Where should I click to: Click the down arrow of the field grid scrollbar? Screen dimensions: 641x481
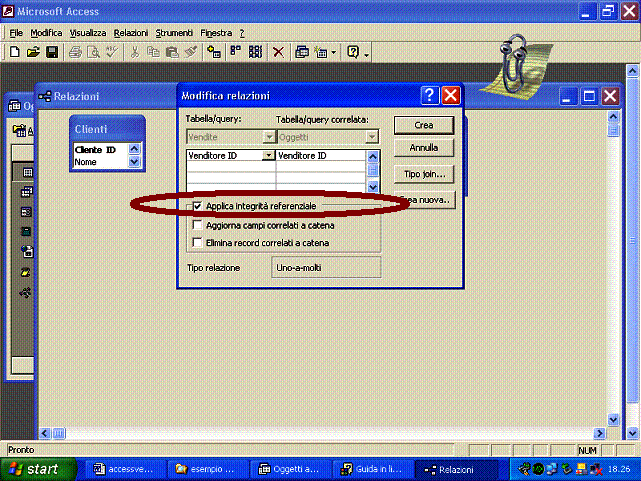(x=372, y=187)
